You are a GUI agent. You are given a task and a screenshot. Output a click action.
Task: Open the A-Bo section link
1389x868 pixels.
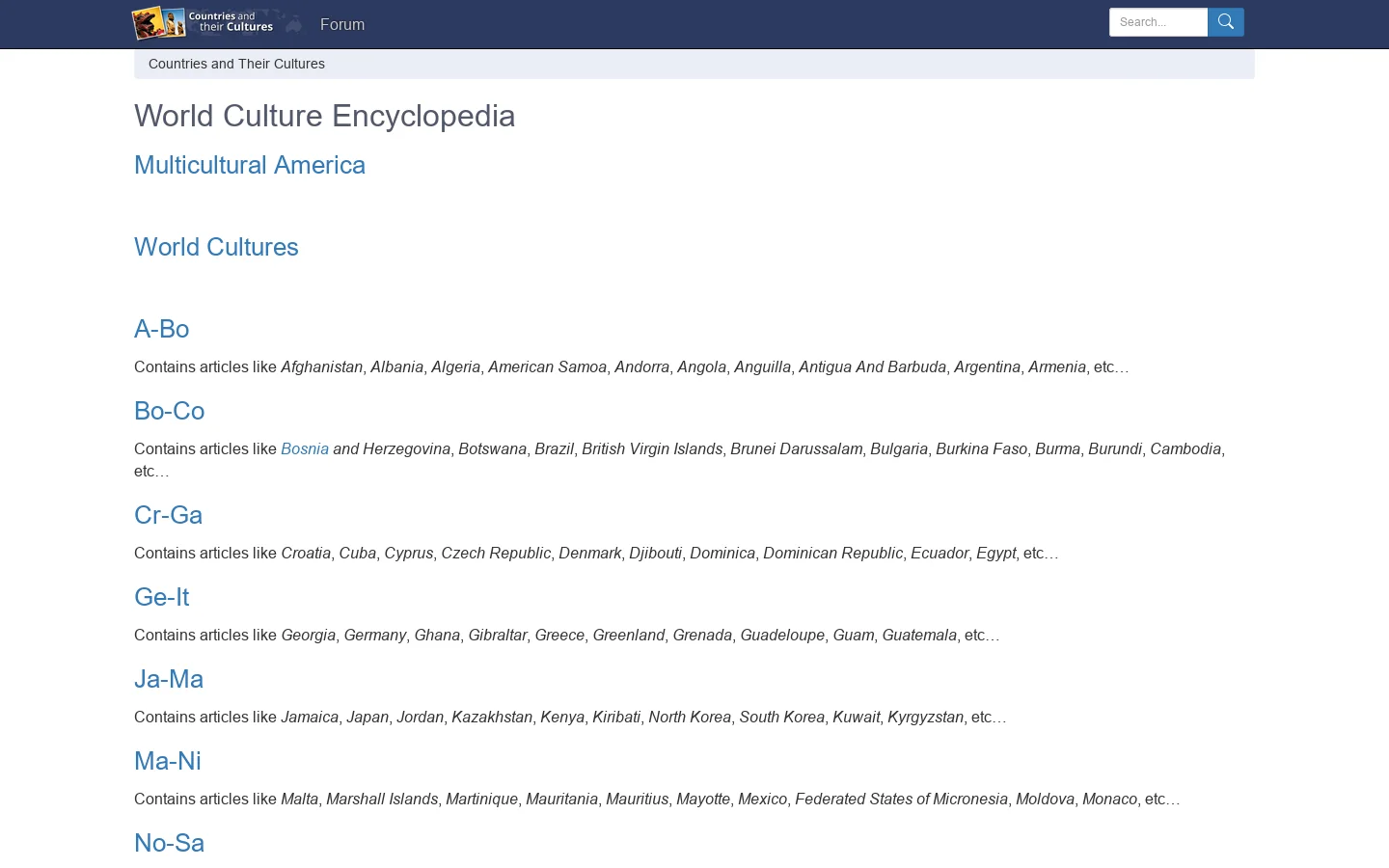[161, 329]
